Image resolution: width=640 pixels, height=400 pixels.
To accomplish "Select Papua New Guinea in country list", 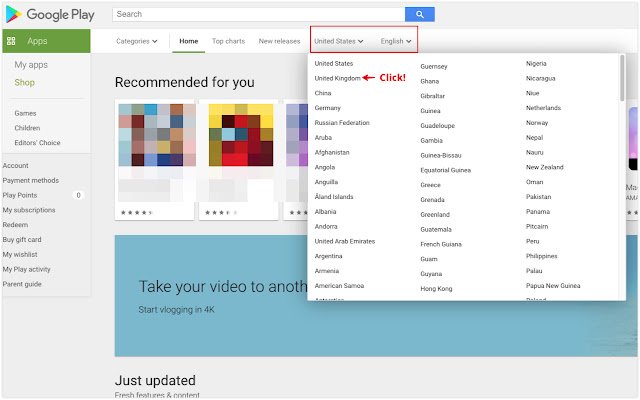I will [x=553, y=286].
